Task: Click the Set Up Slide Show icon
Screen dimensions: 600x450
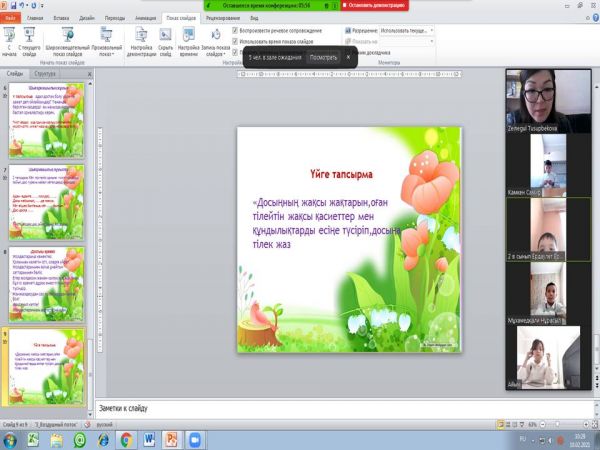Action: click(x=141, y=35)
